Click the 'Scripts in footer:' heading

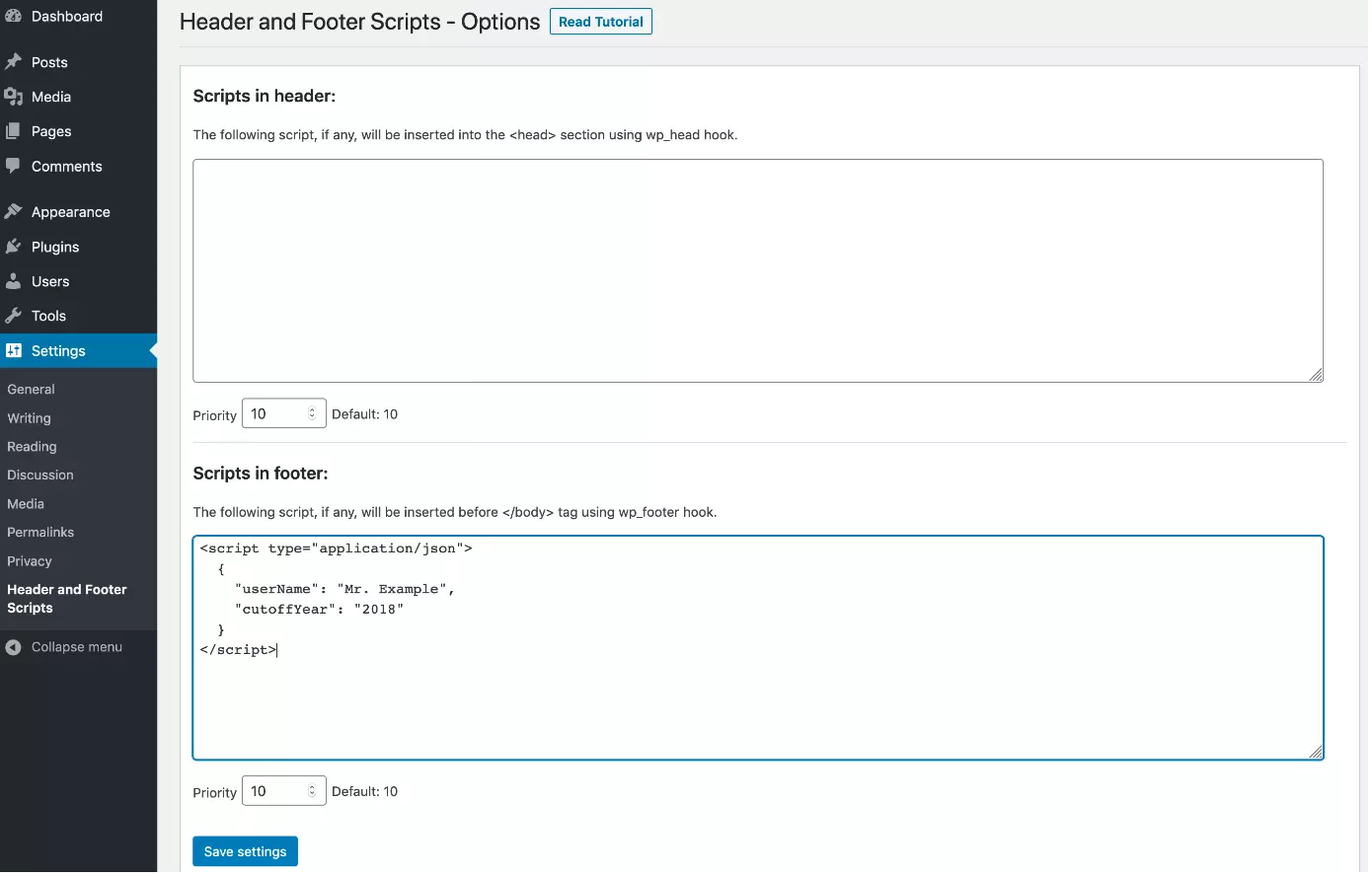coord(261,474)
